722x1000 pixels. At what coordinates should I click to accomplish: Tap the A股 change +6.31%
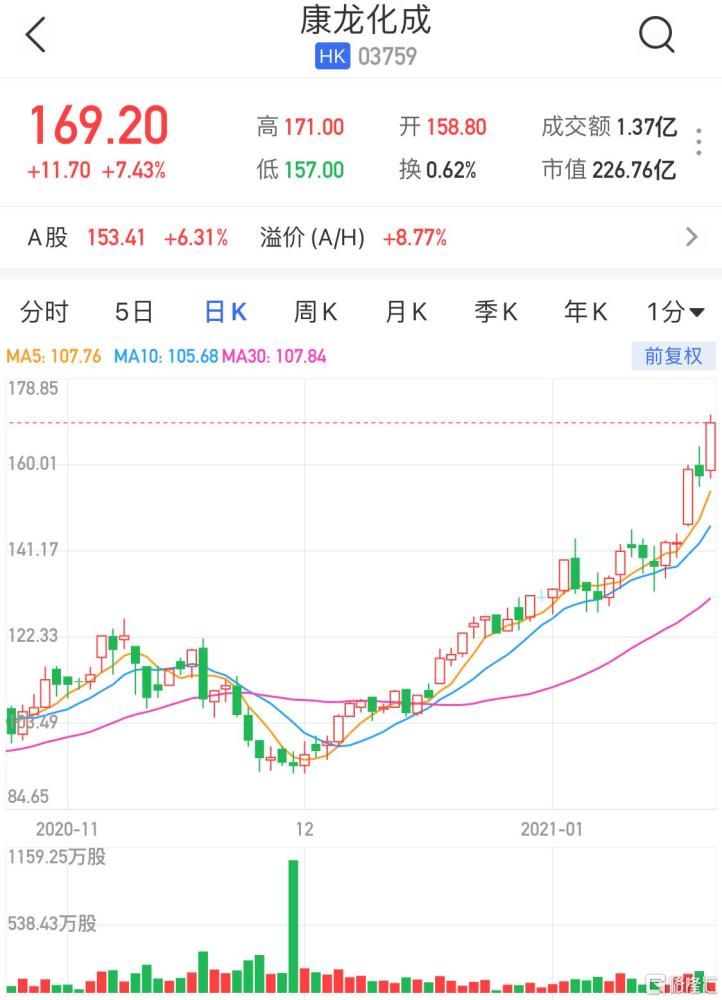point(196,238)
